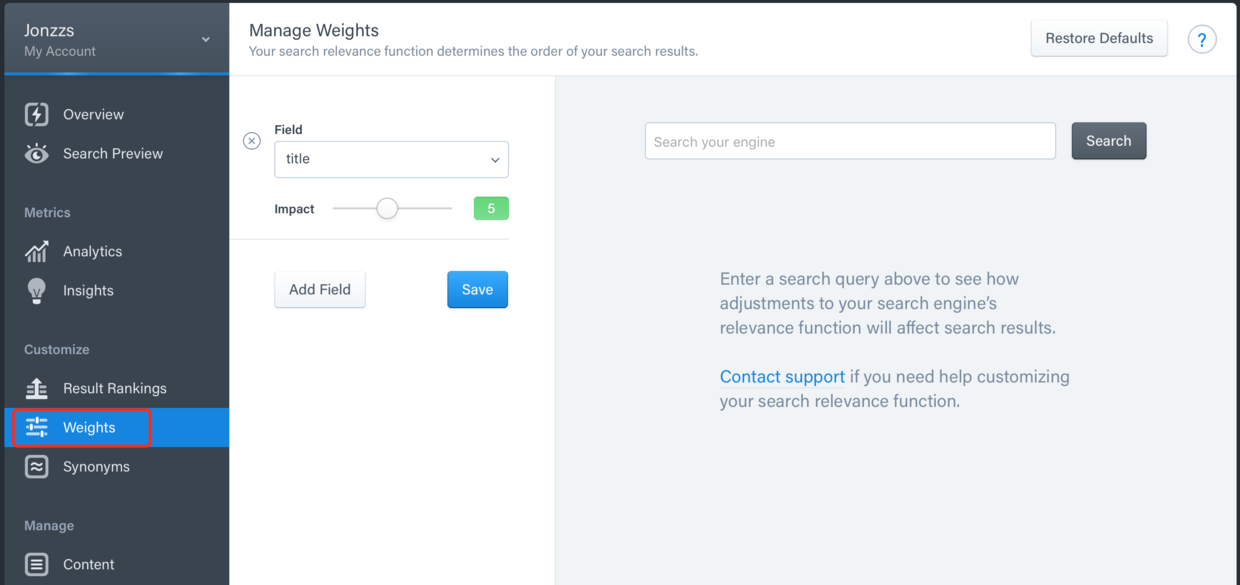
Task: Open Analytics from the Metrics section
Action: coord(92,252)
